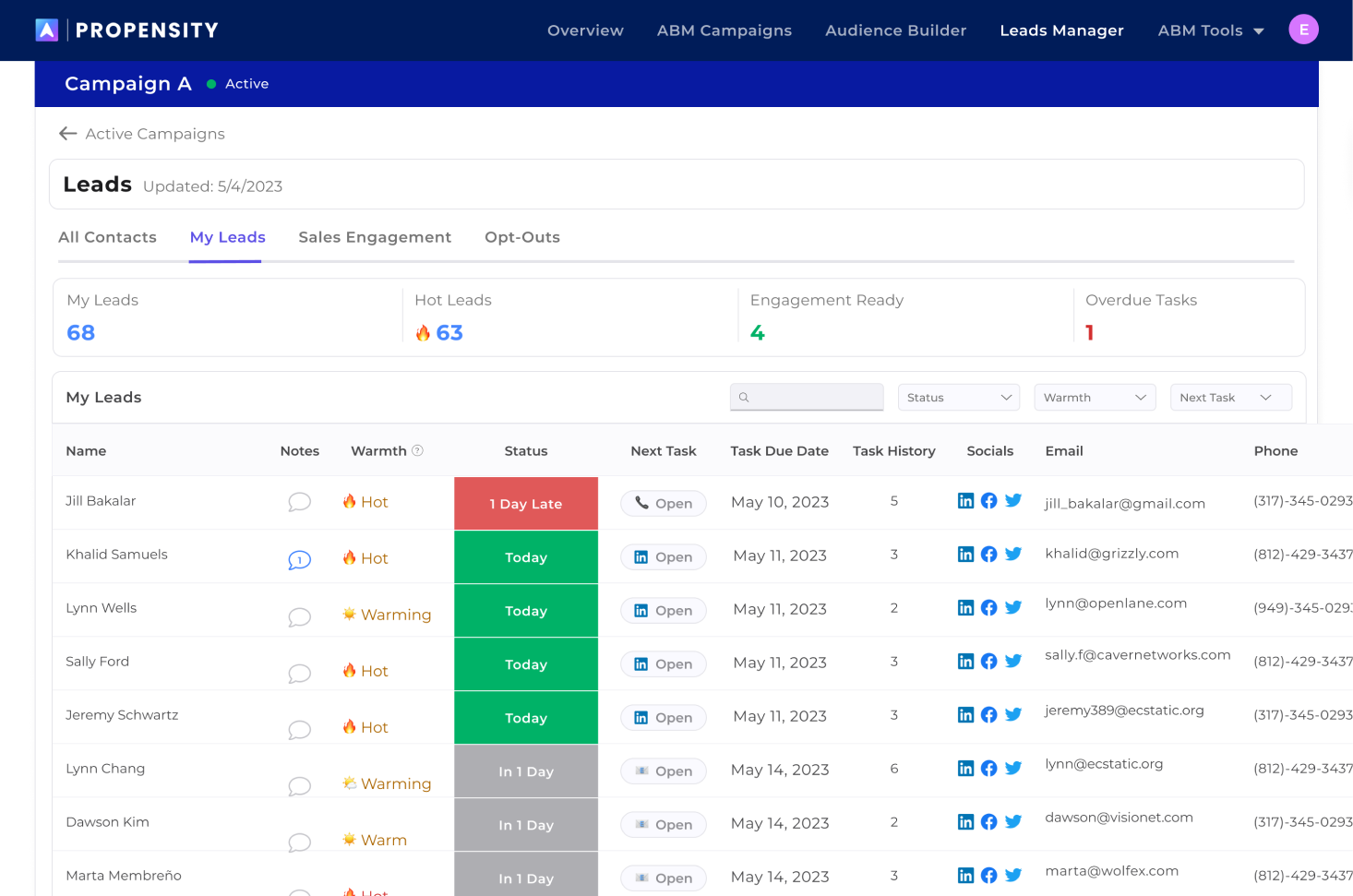
Task: Click the Propensity logo icon
Action: 47,30
